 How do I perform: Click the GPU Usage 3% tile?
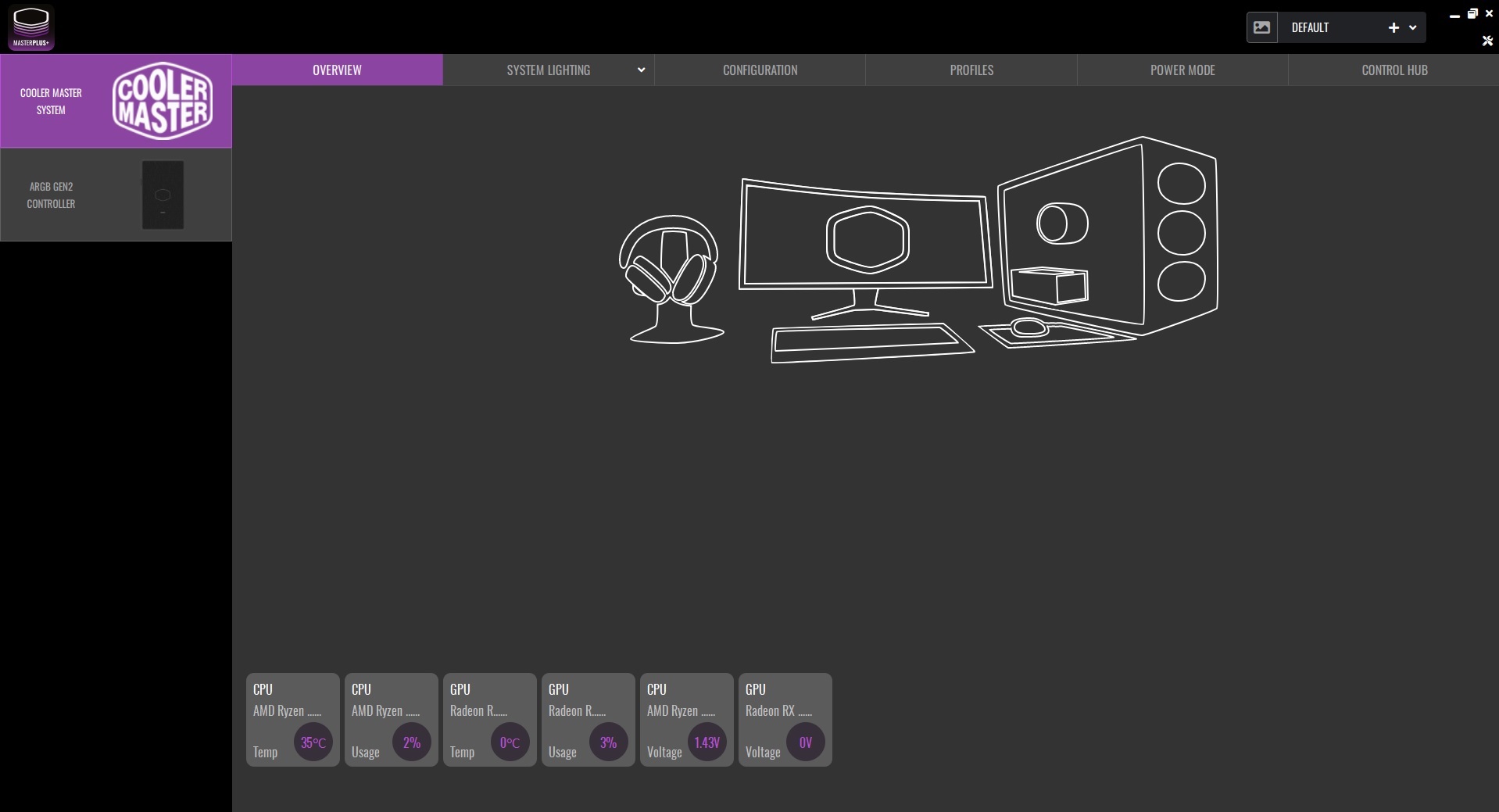pyautogui.click(x=588, y=720)
